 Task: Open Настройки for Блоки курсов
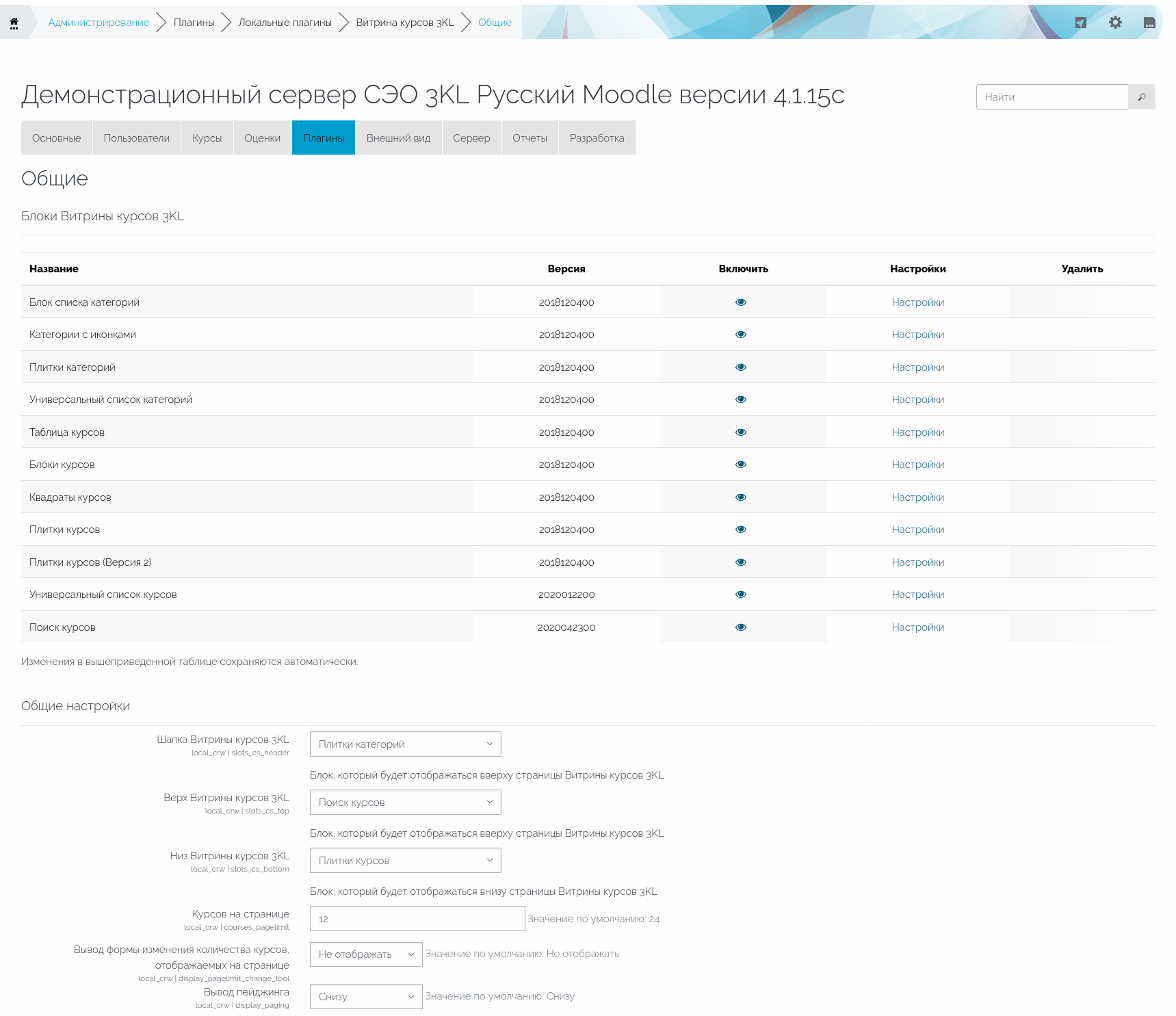[918, 465]
